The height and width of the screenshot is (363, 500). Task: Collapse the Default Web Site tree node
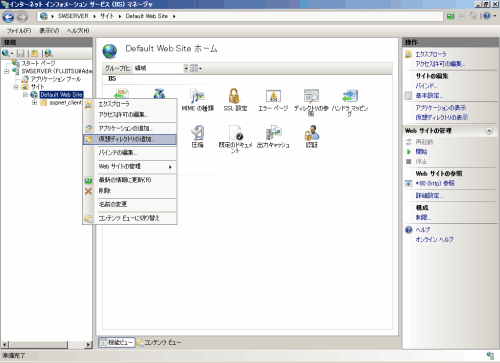(x=25, y=95)
